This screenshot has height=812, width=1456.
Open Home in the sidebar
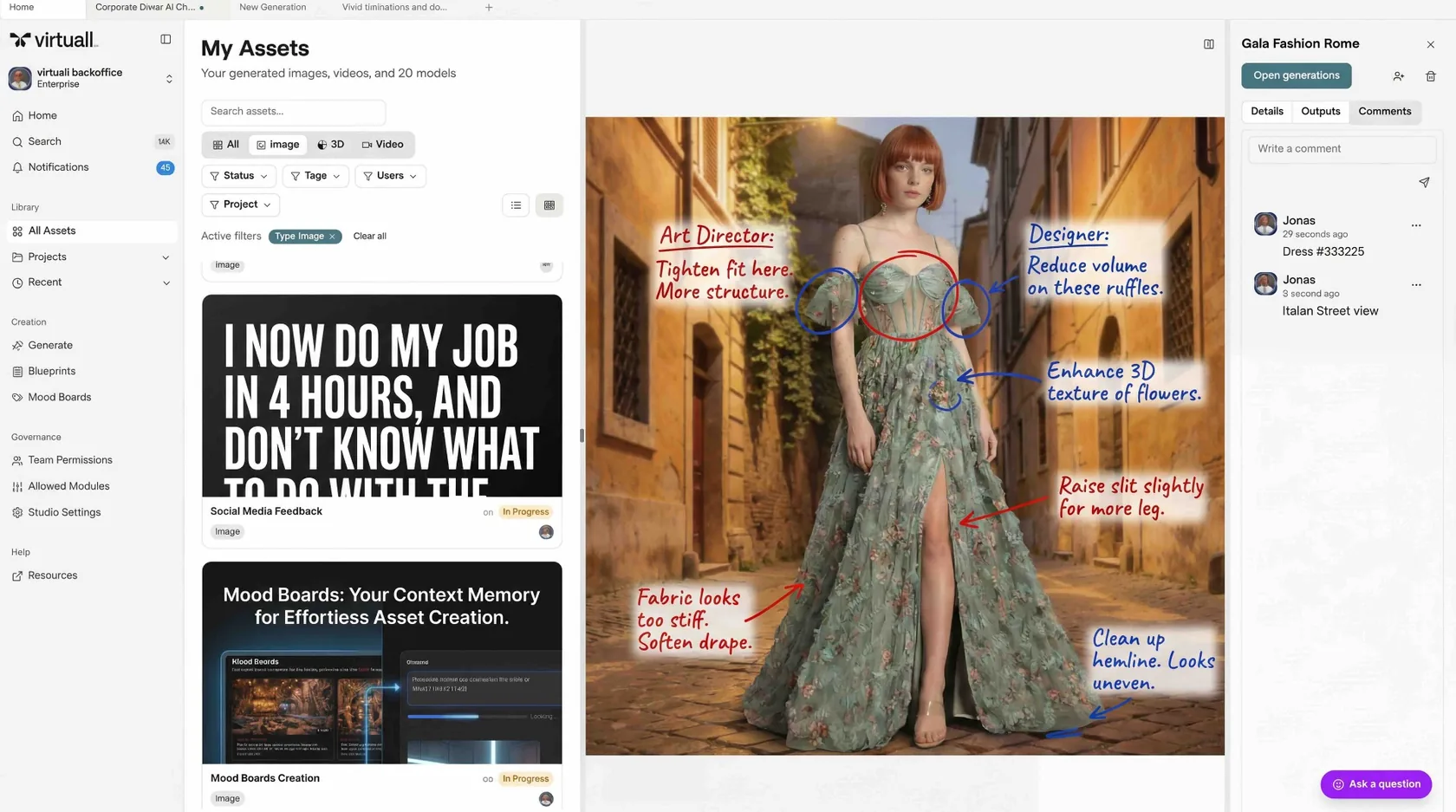pos(42,115)
